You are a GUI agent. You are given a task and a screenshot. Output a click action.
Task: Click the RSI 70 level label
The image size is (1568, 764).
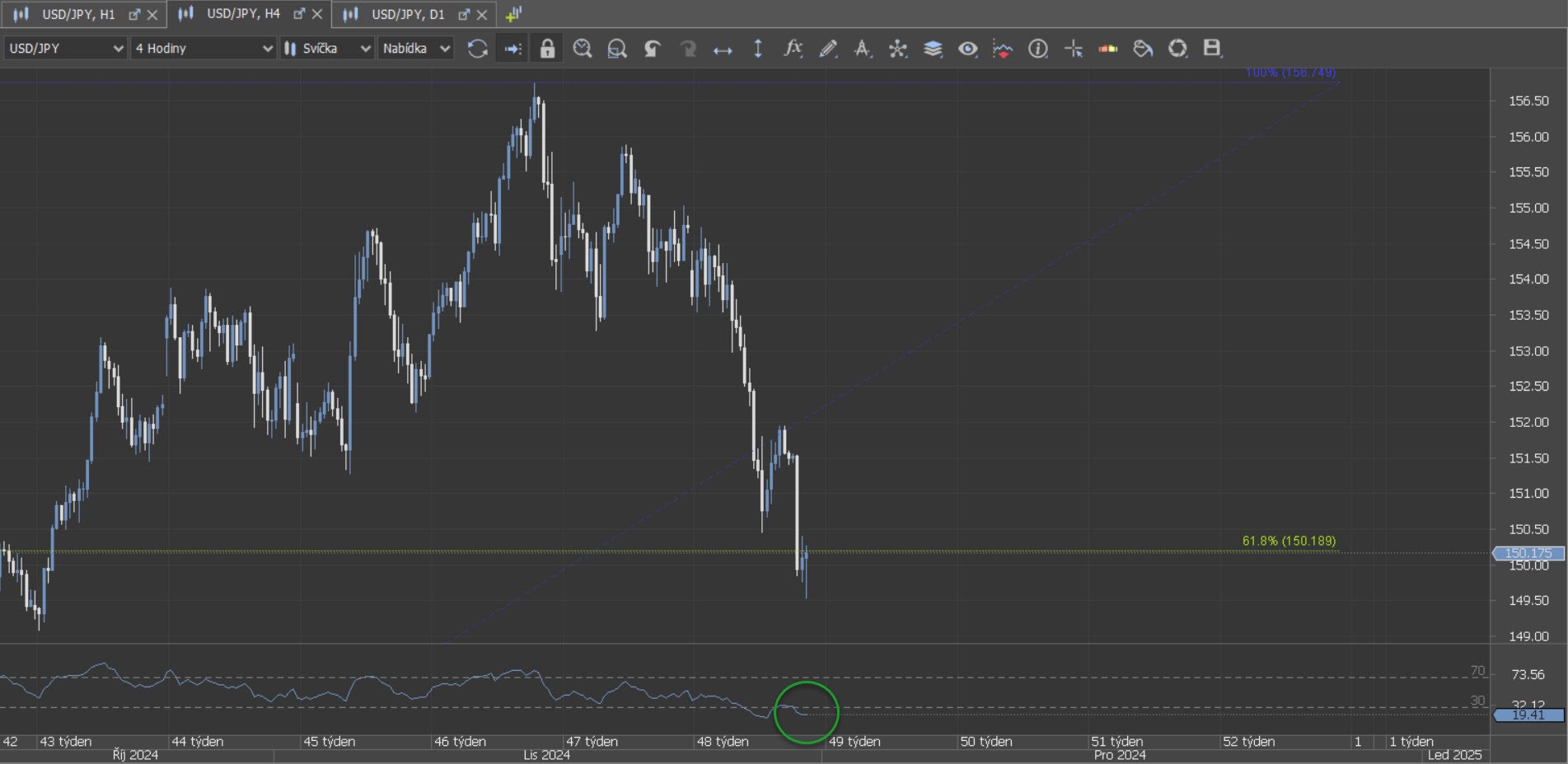(x=1478, y=671)
